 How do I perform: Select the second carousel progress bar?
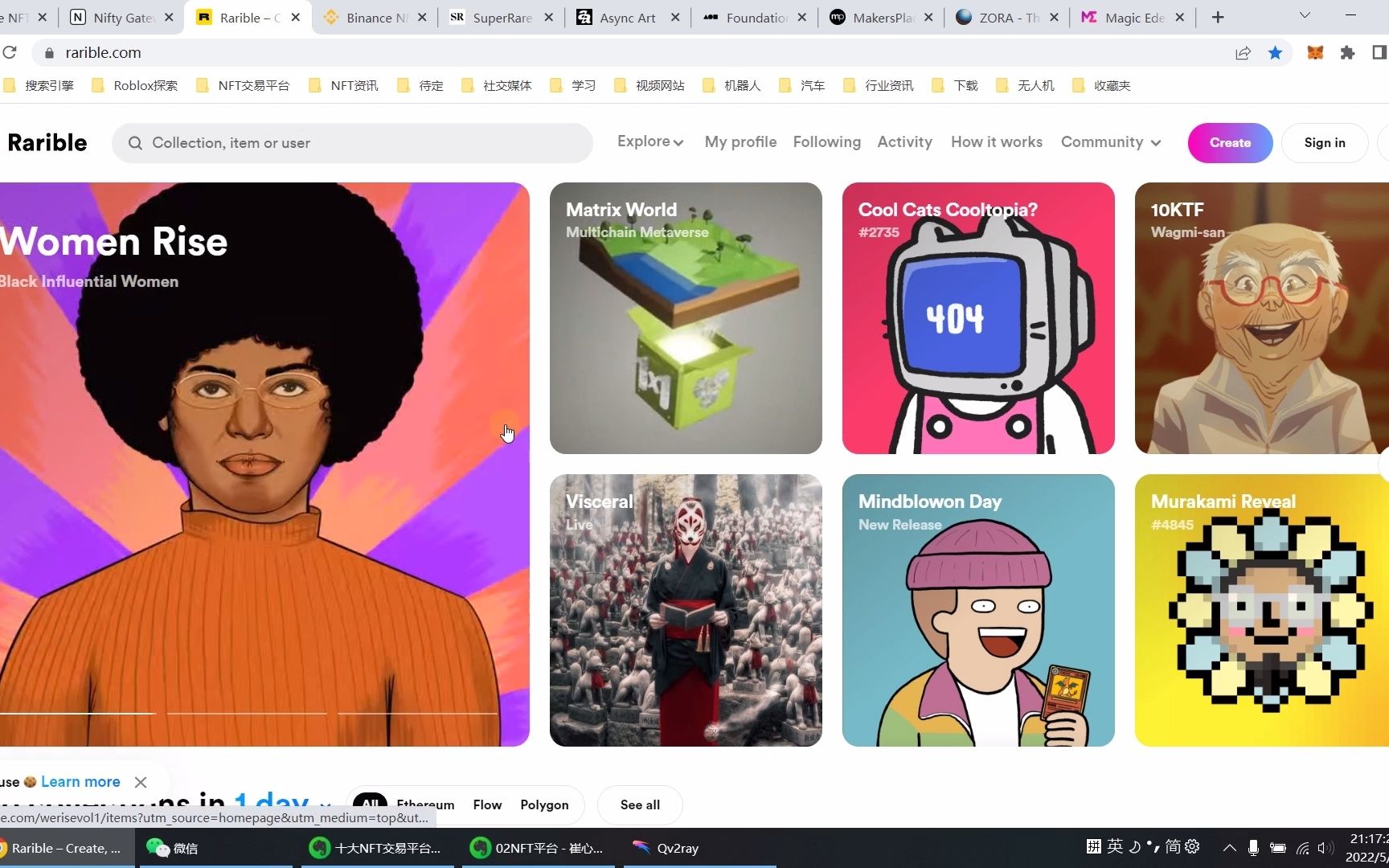click(247, 713)
